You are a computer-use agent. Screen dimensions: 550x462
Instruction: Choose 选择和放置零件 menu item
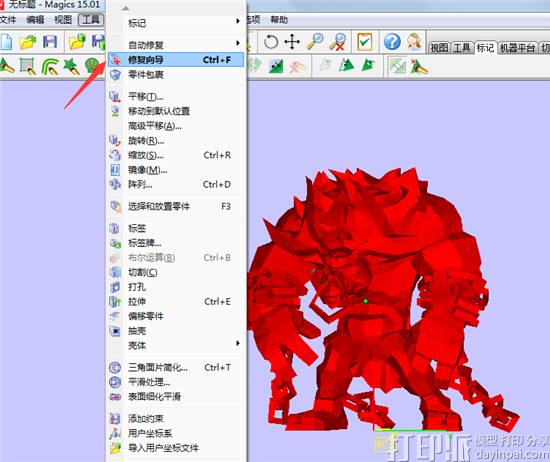(x=175, y=206)
